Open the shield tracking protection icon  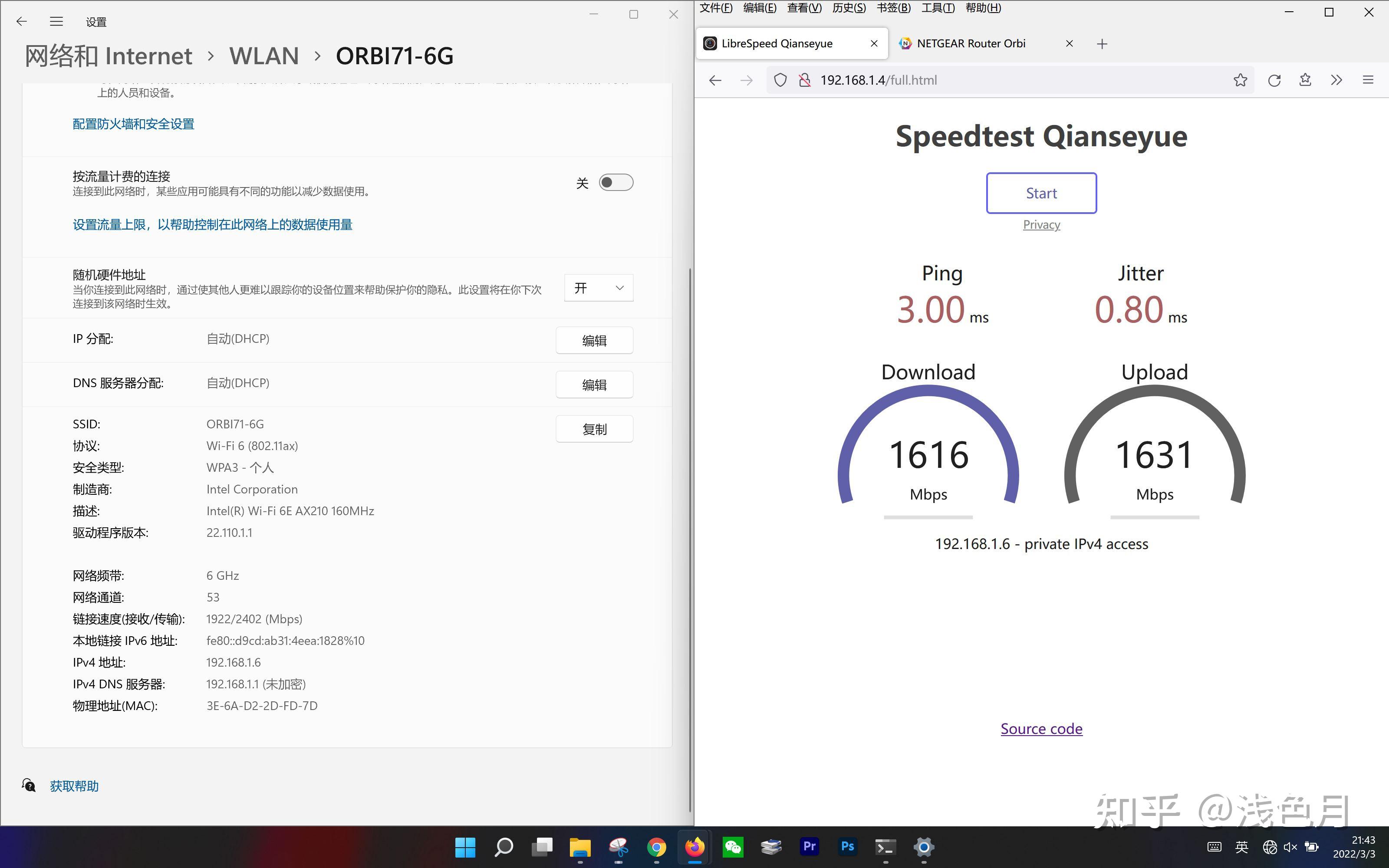pos(780,80)
